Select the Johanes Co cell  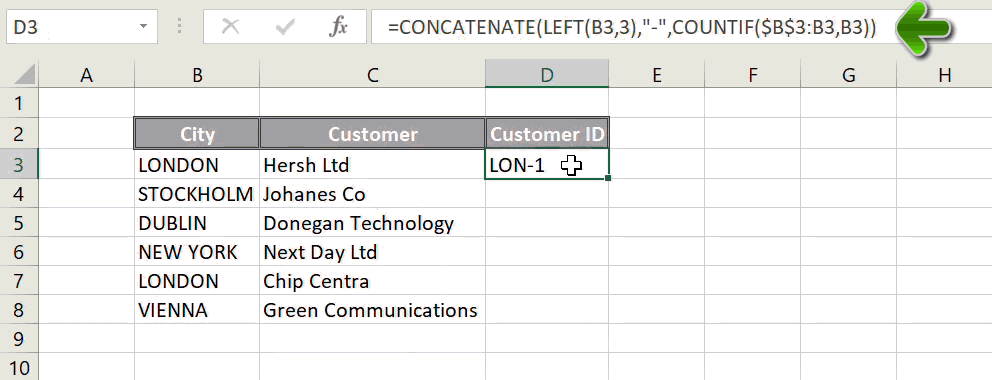[x=373, y=194]
